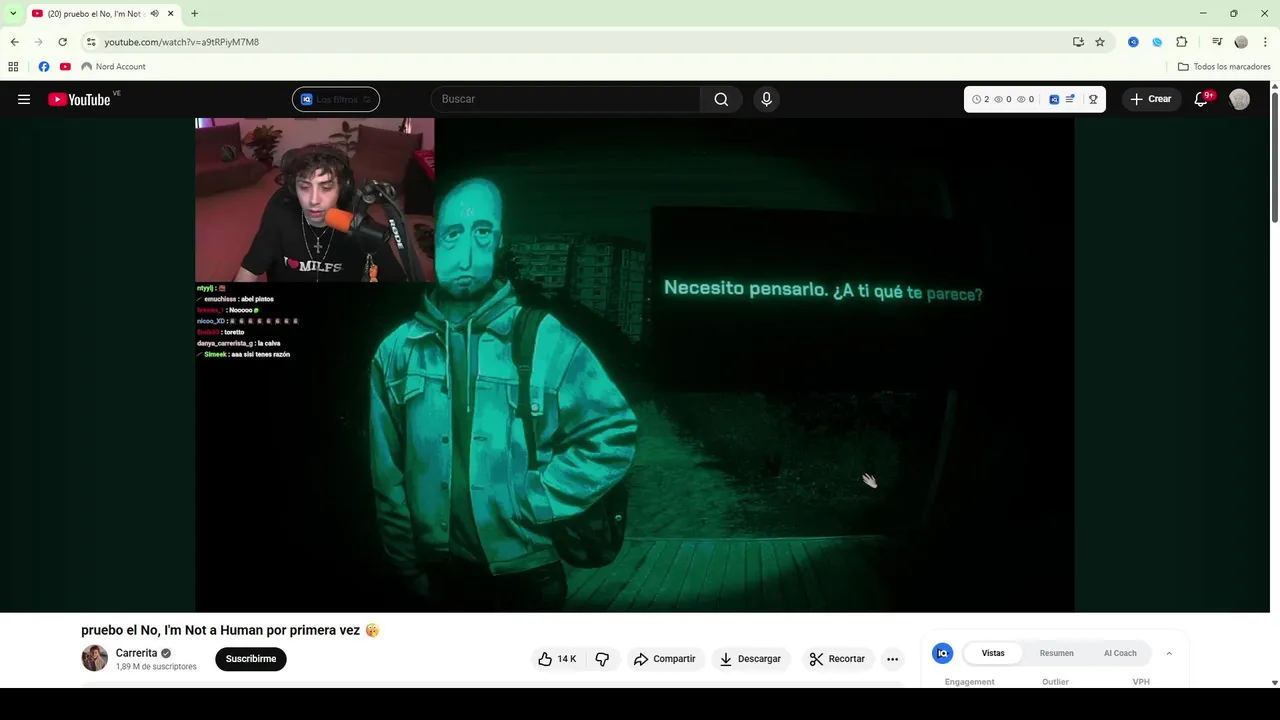
Task: Go back to previous page
Action: point(14,42)
